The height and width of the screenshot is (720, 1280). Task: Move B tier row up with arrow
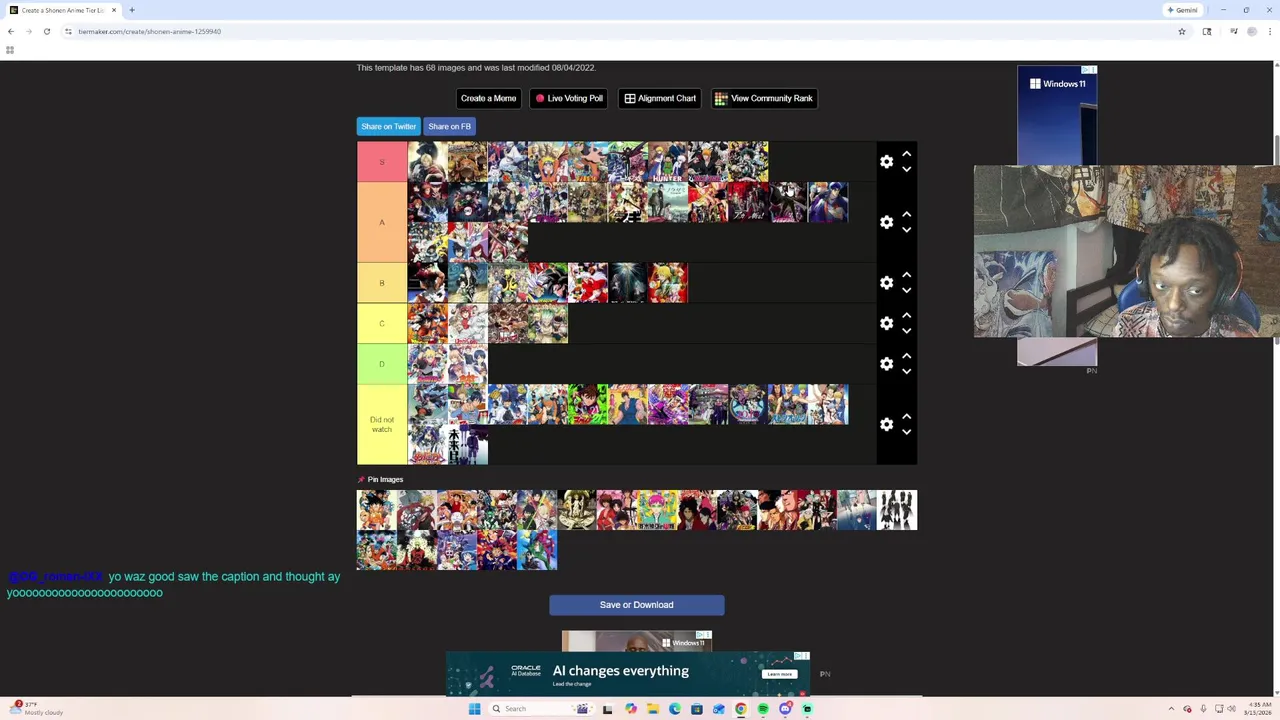(906, 275)
